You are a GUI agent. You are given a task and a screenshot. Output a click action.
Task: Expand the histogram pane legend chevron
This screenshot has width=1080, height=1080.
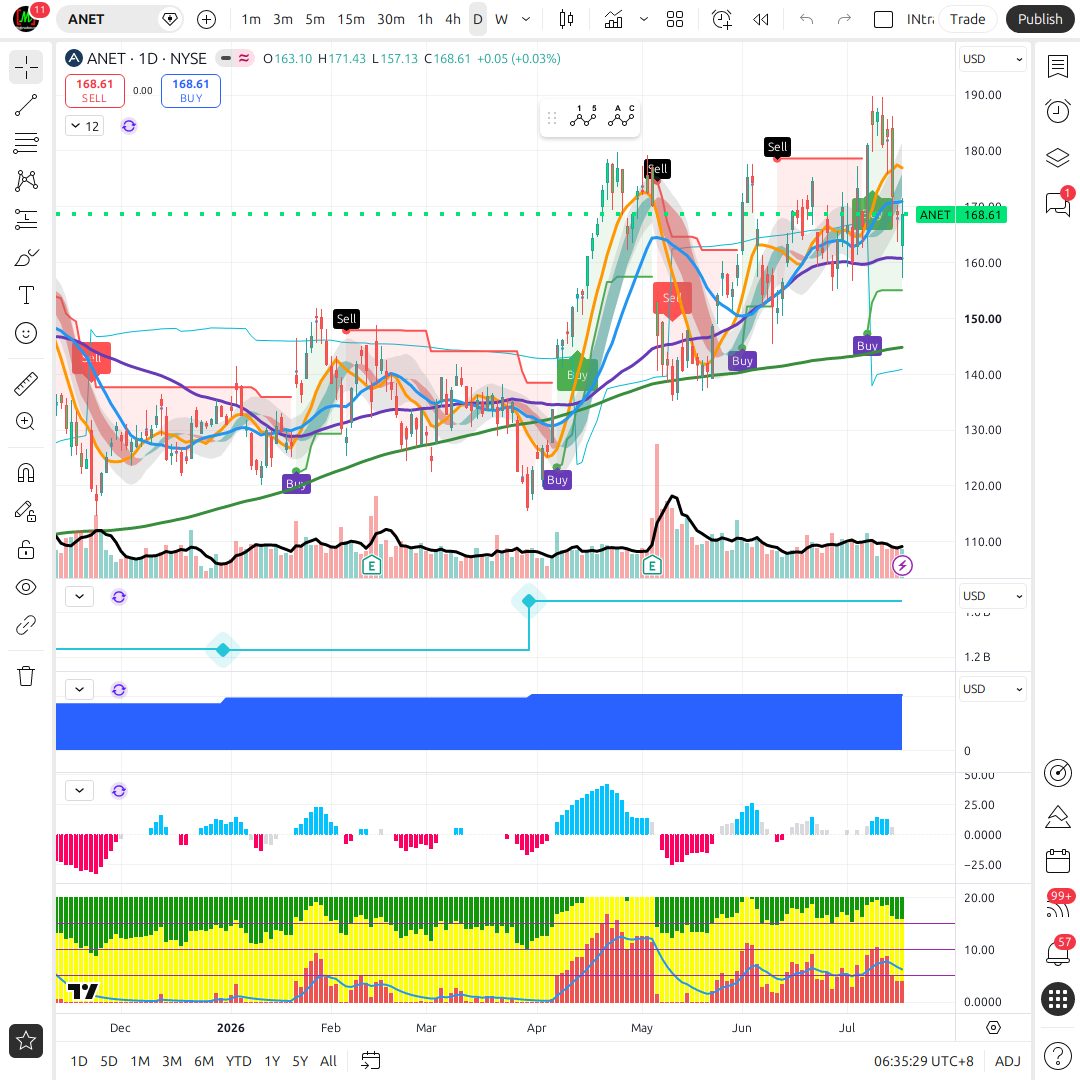[x=80, y=791]
